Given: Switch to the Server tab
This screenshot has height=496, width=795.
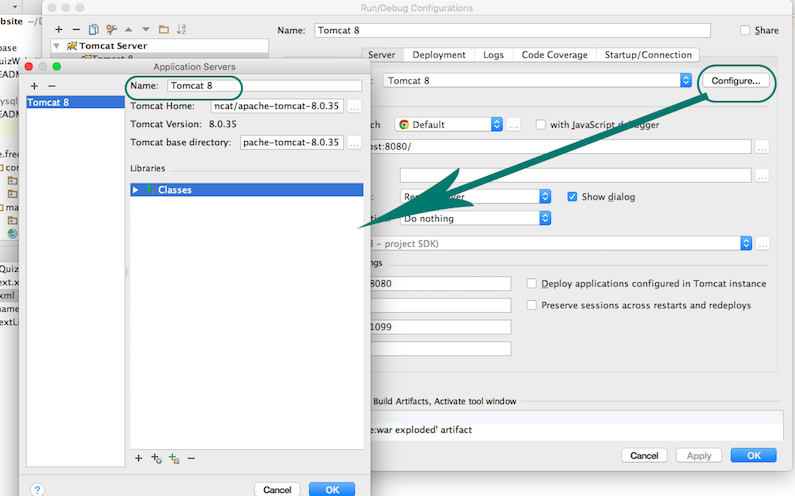Looking at the screenshot, I should pyautogui.click(x=382, y=55).
